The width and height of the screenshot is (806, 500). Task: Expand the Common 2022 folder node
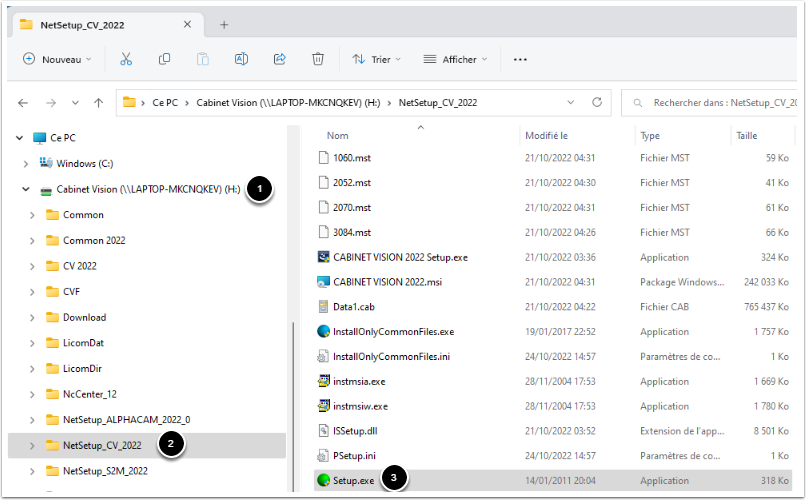32,240
